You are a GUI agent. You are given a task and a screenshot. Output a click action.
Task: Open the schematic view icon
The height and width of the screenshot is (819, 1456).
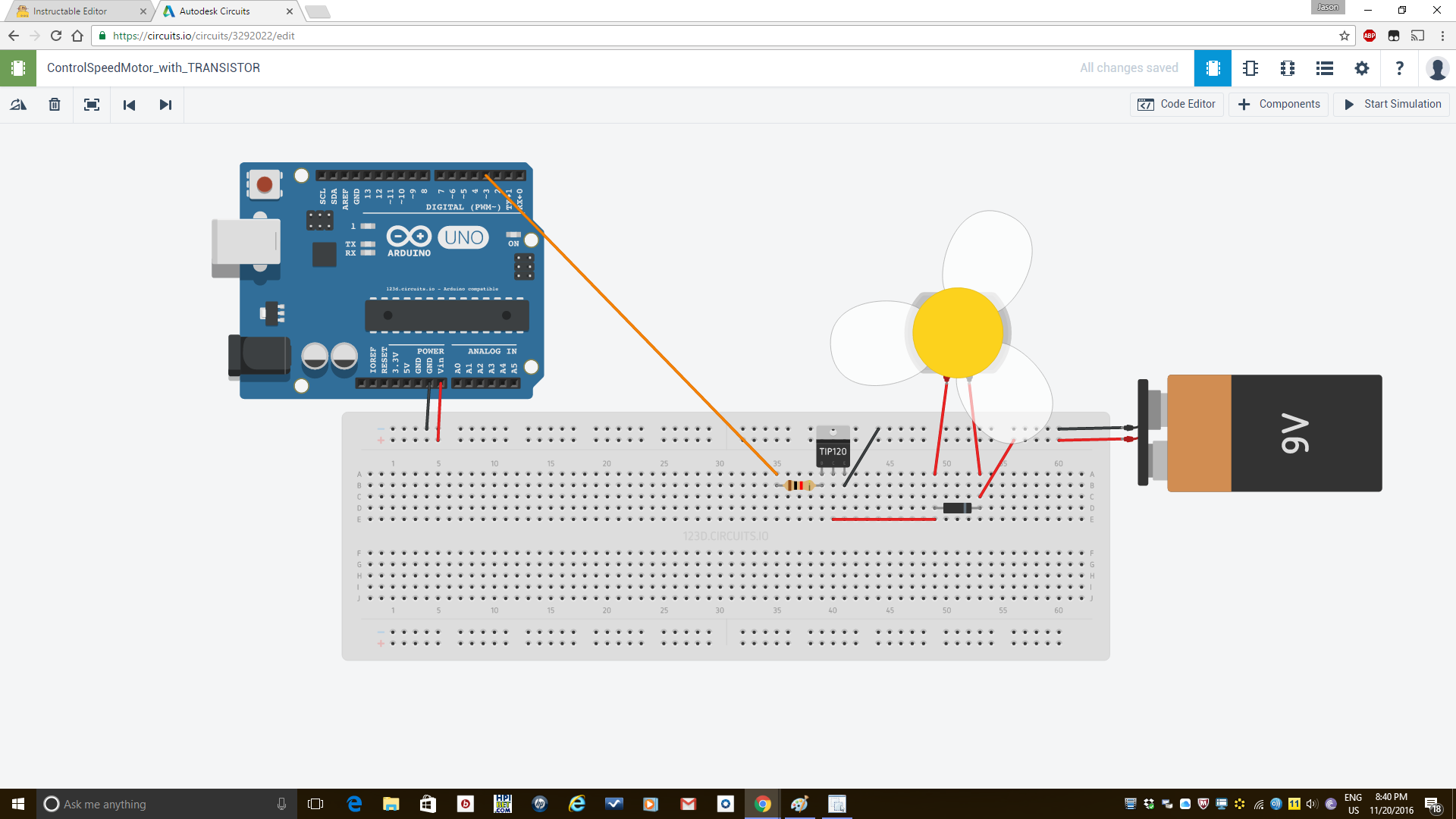tap(1250, 68)
